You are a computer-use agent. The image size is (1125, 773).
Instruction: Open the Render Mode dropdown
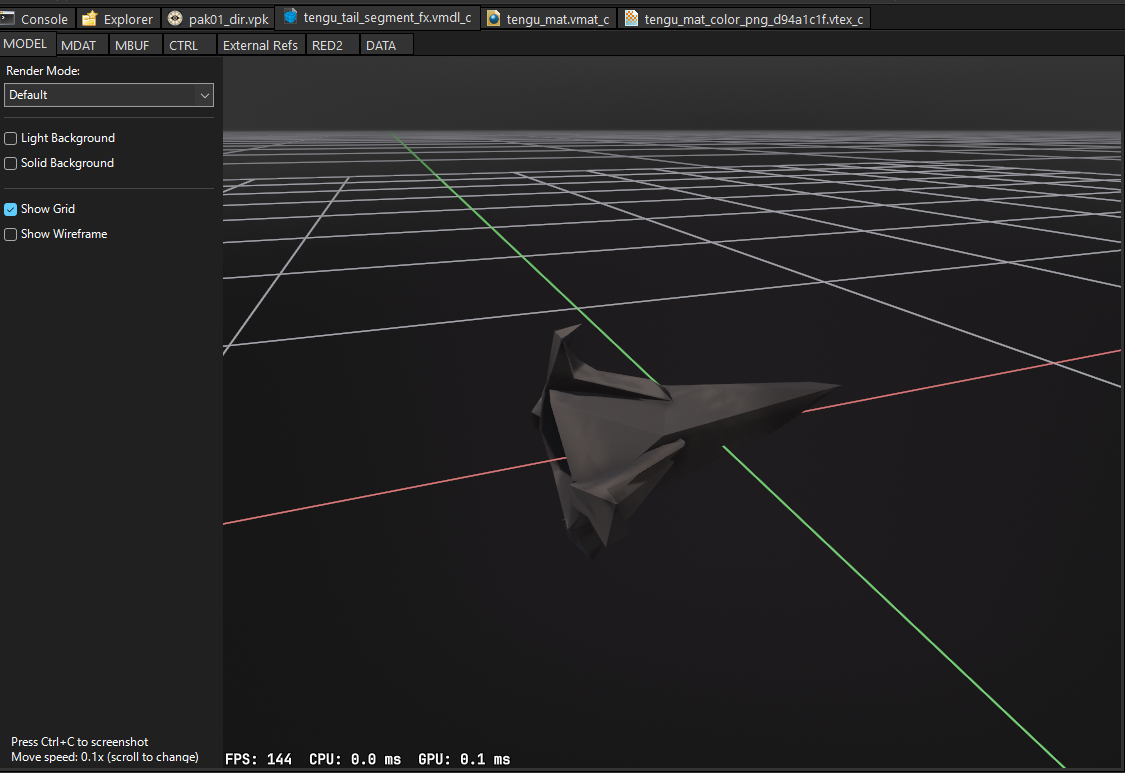point(109,95)
